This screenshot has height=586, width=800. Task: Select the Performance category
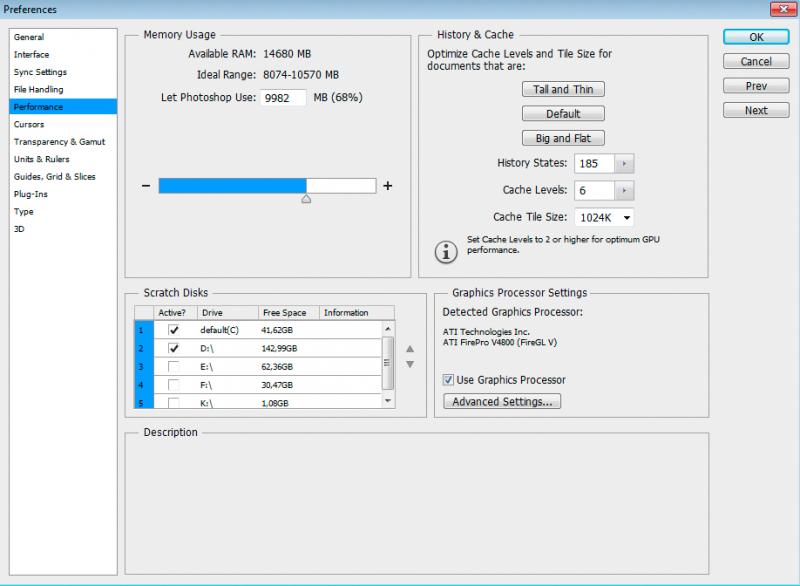tap(63, 107)
